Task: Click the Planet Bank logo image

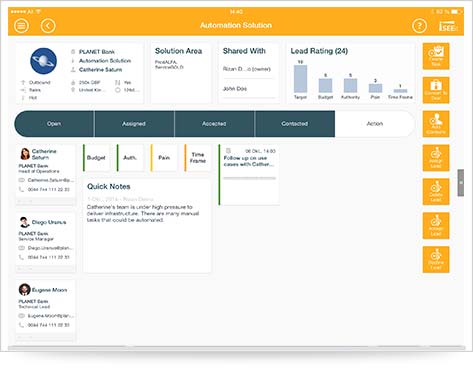Action: (x=44, y=61)
